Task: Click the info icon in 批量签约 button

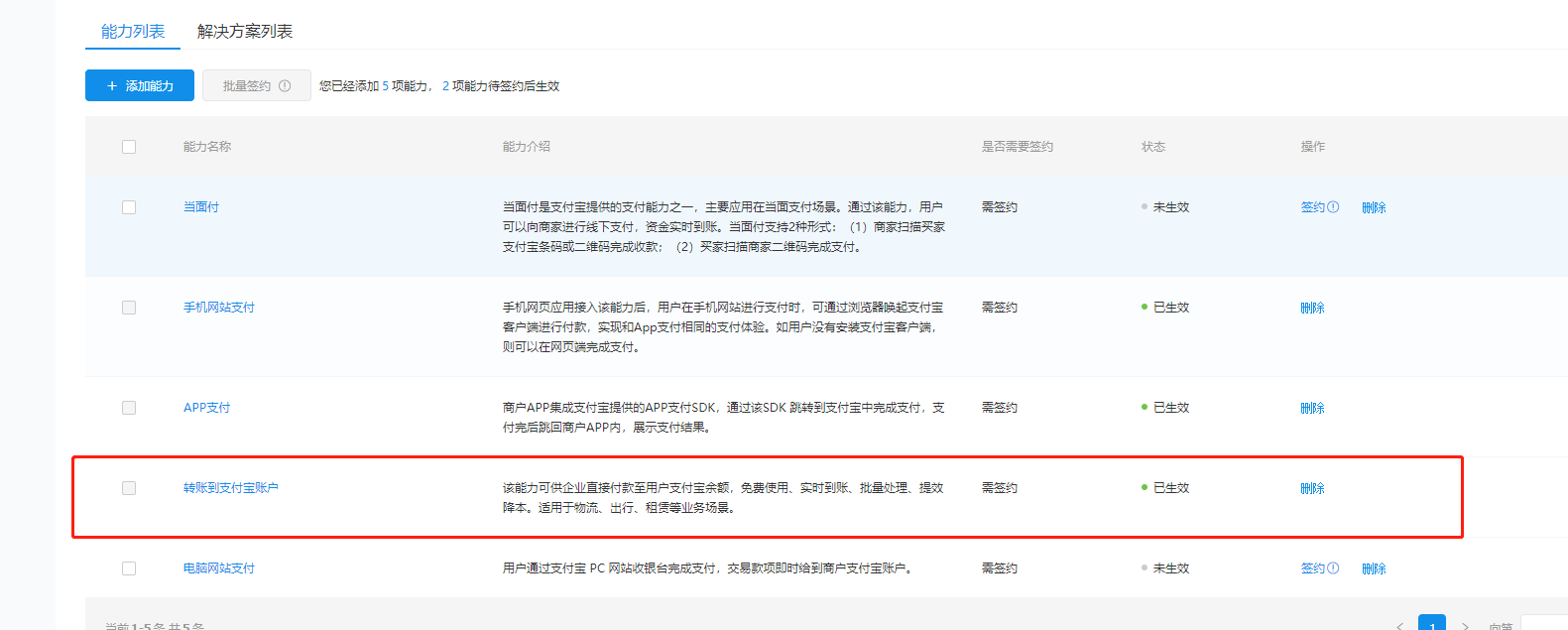Action: tap(285, 85)
